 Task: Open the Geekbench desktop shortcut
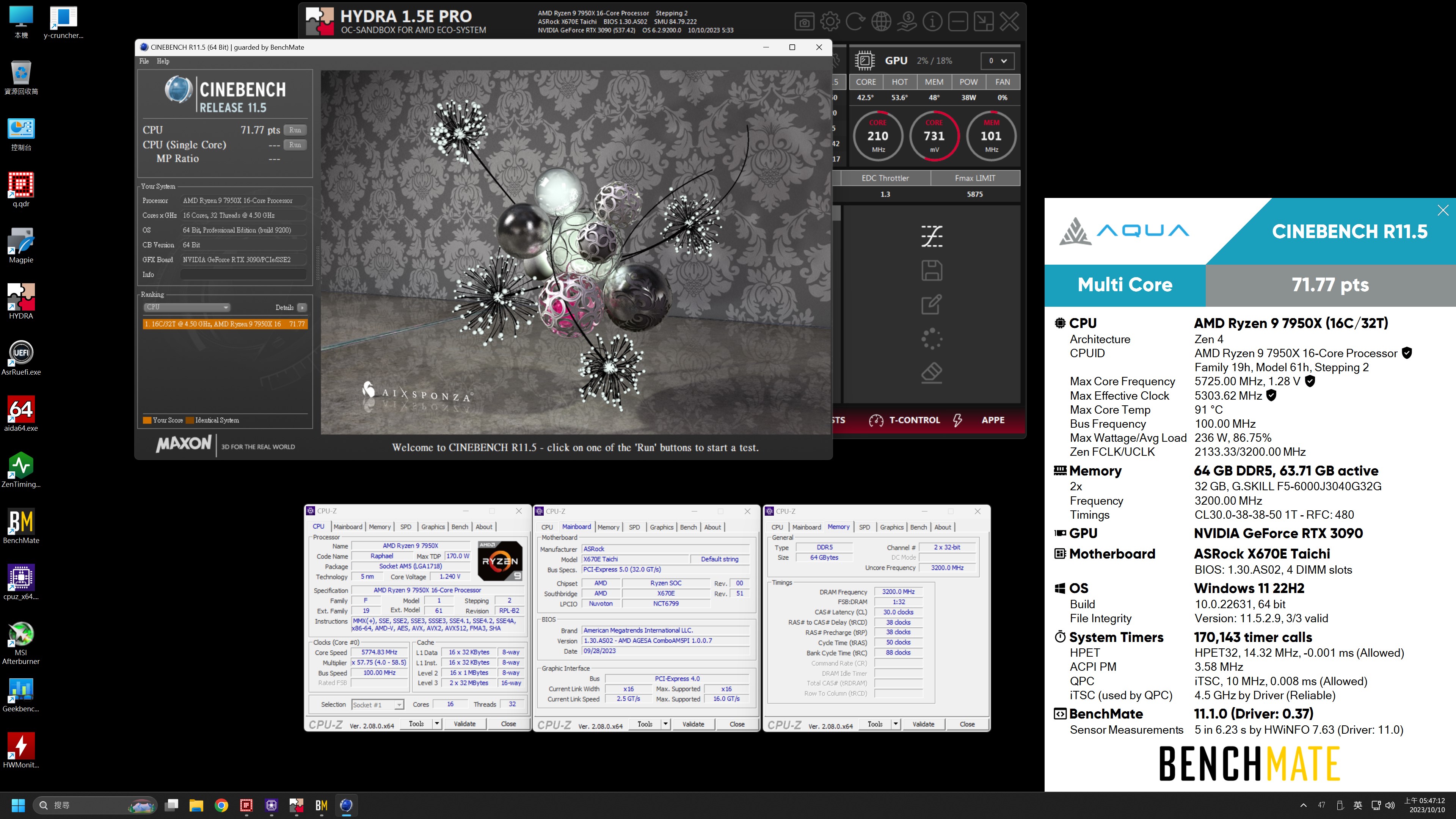(21, 695)
